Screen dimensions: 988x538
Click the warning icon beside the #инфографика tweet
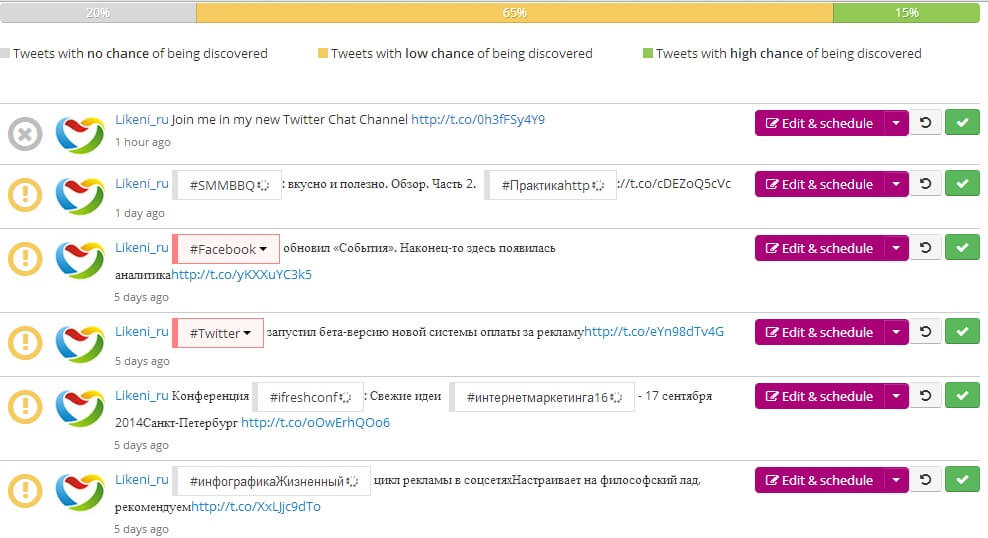tap(25, 490)
